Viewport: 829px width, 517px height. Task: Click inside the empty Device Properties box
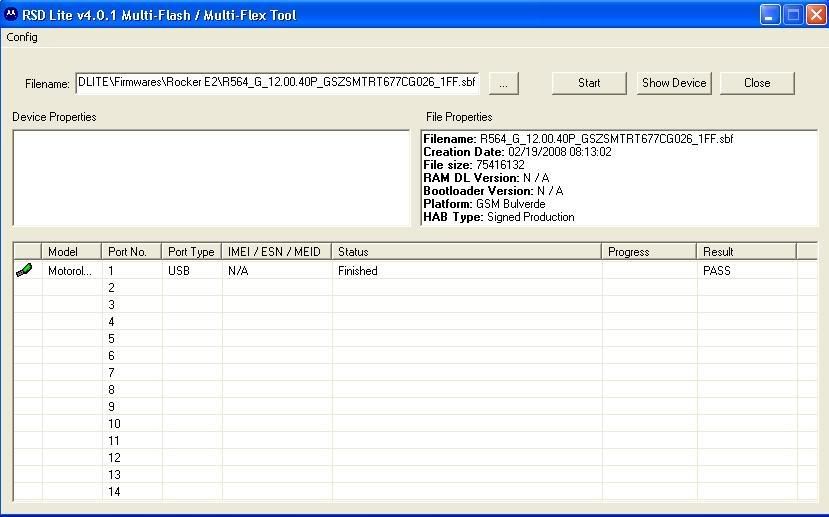(x=211, y=178)
